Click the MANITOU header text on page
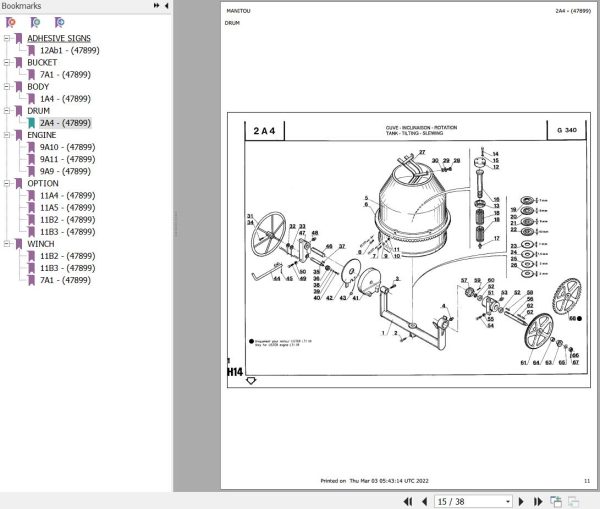 [238, 11]
